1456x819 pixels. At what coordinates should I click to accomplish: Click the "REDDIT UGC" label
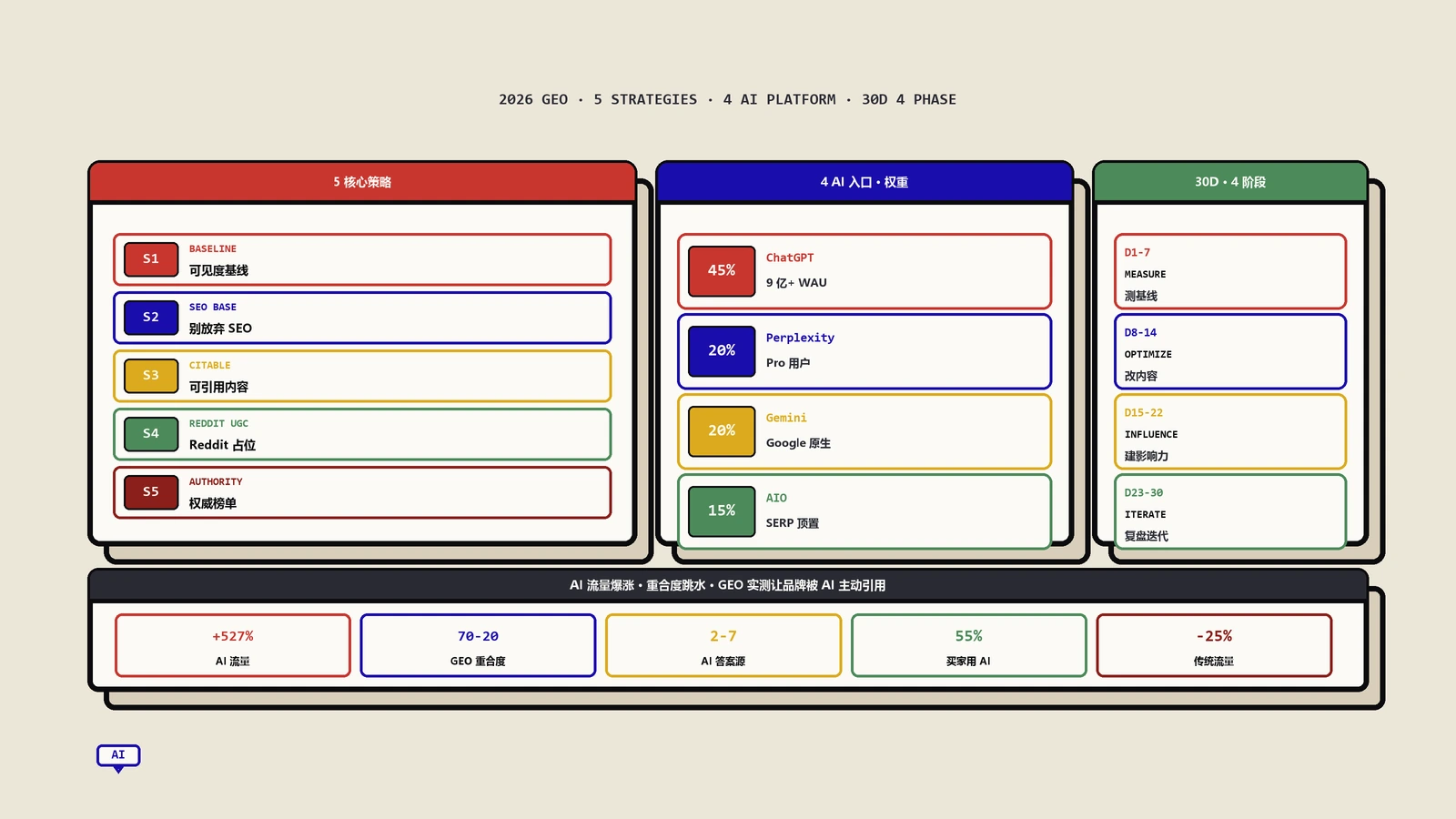pos(218,424)
